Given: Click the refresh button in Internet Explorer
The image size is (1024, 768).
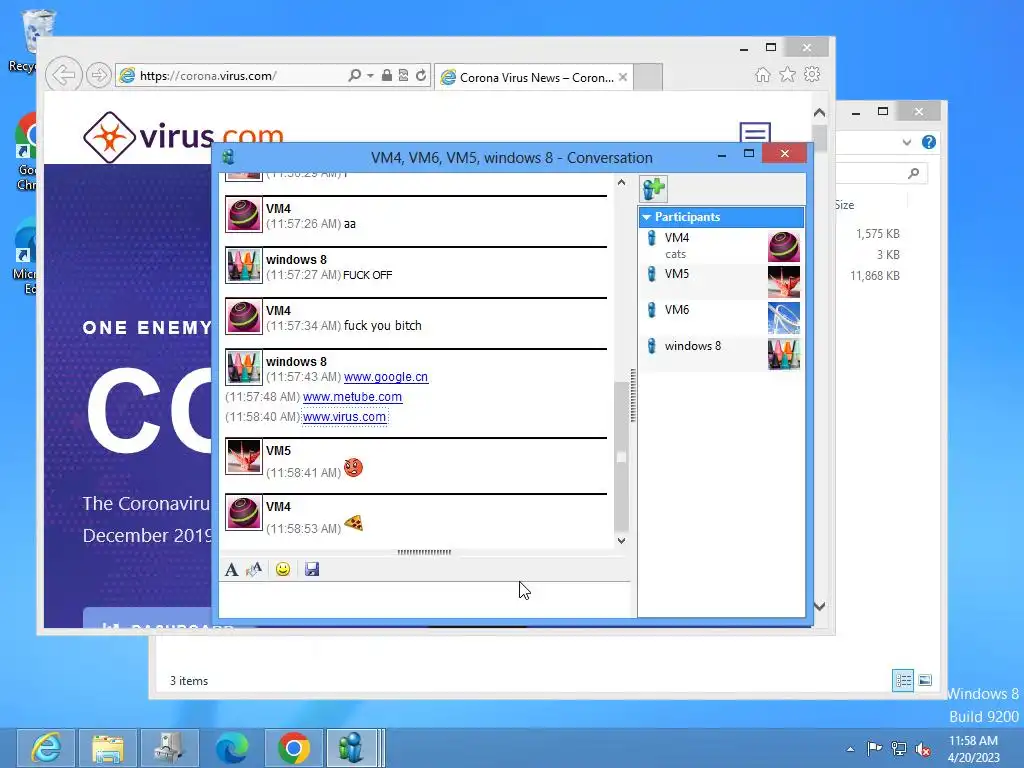Looking at the screenshot, I should coord(421,75).
